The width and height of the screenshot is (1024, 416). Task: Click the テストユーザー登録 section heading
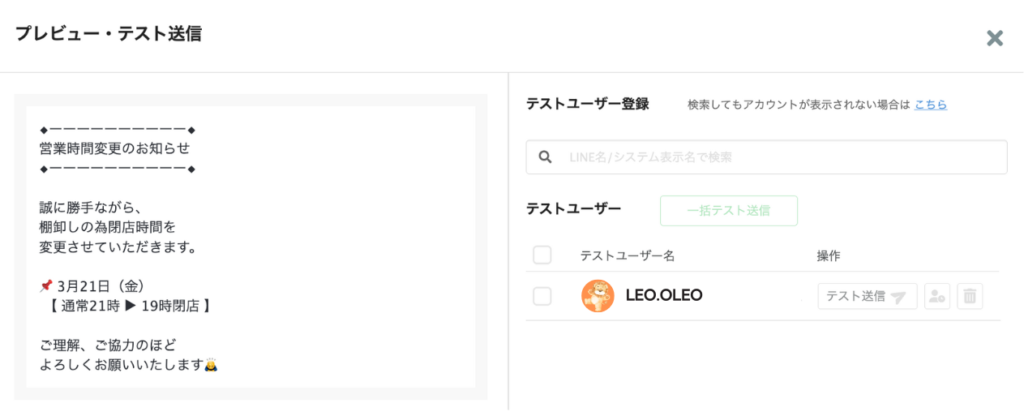point(587,103)
